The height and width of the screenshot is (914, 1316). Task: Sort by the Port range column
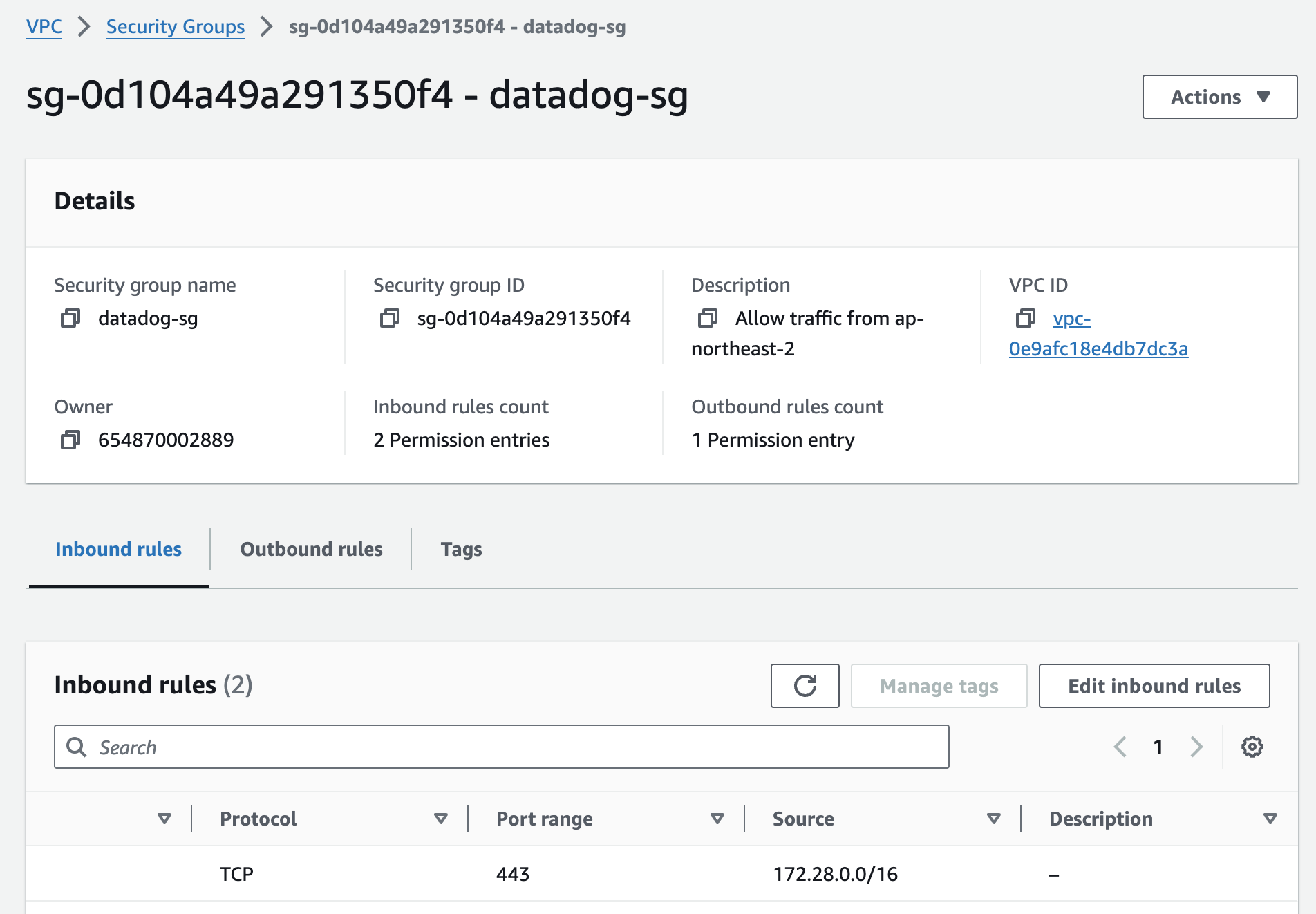tap(717, 819)
